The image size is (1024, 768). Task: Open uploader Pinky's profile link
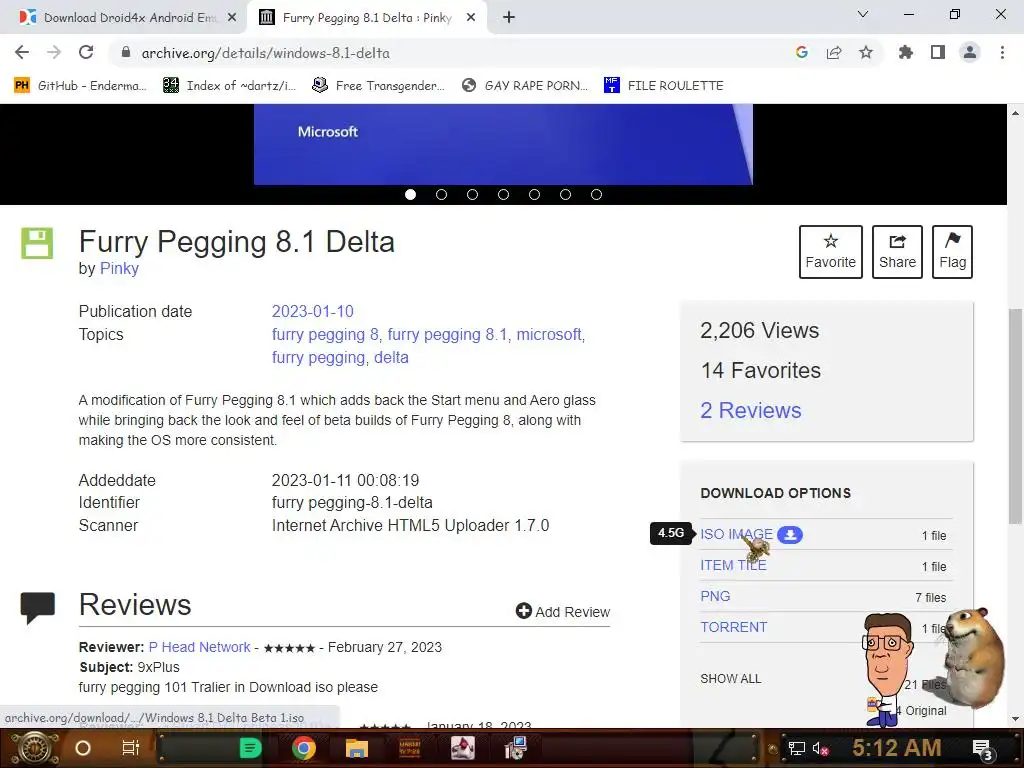point(119,268)
